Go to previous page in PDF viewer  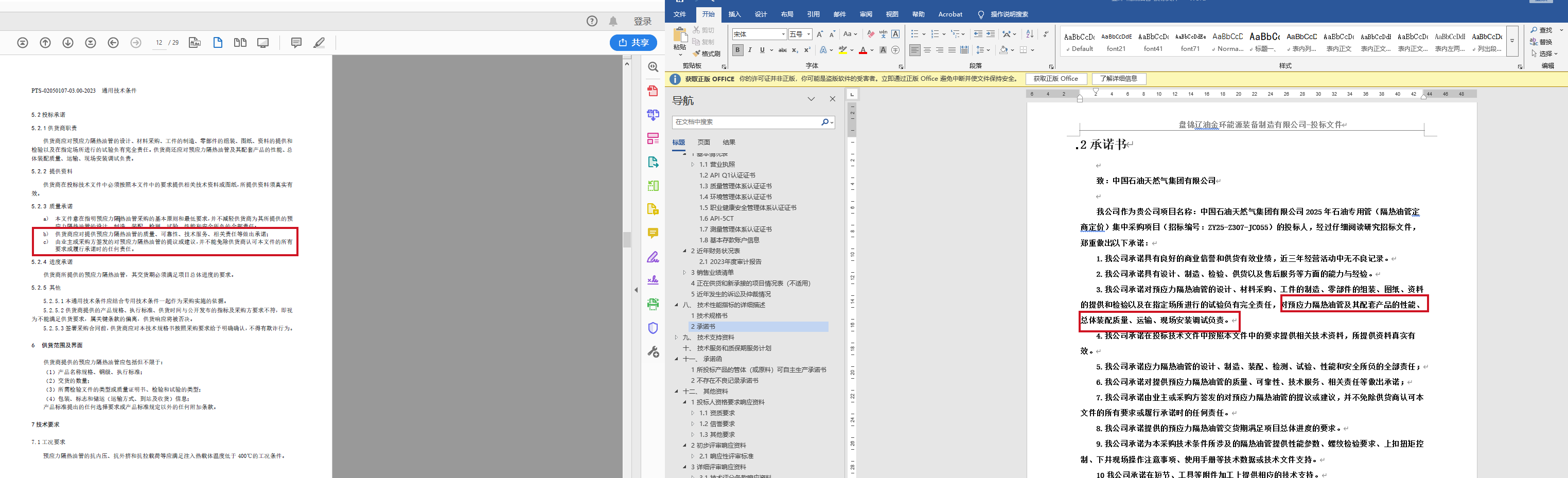45,43
